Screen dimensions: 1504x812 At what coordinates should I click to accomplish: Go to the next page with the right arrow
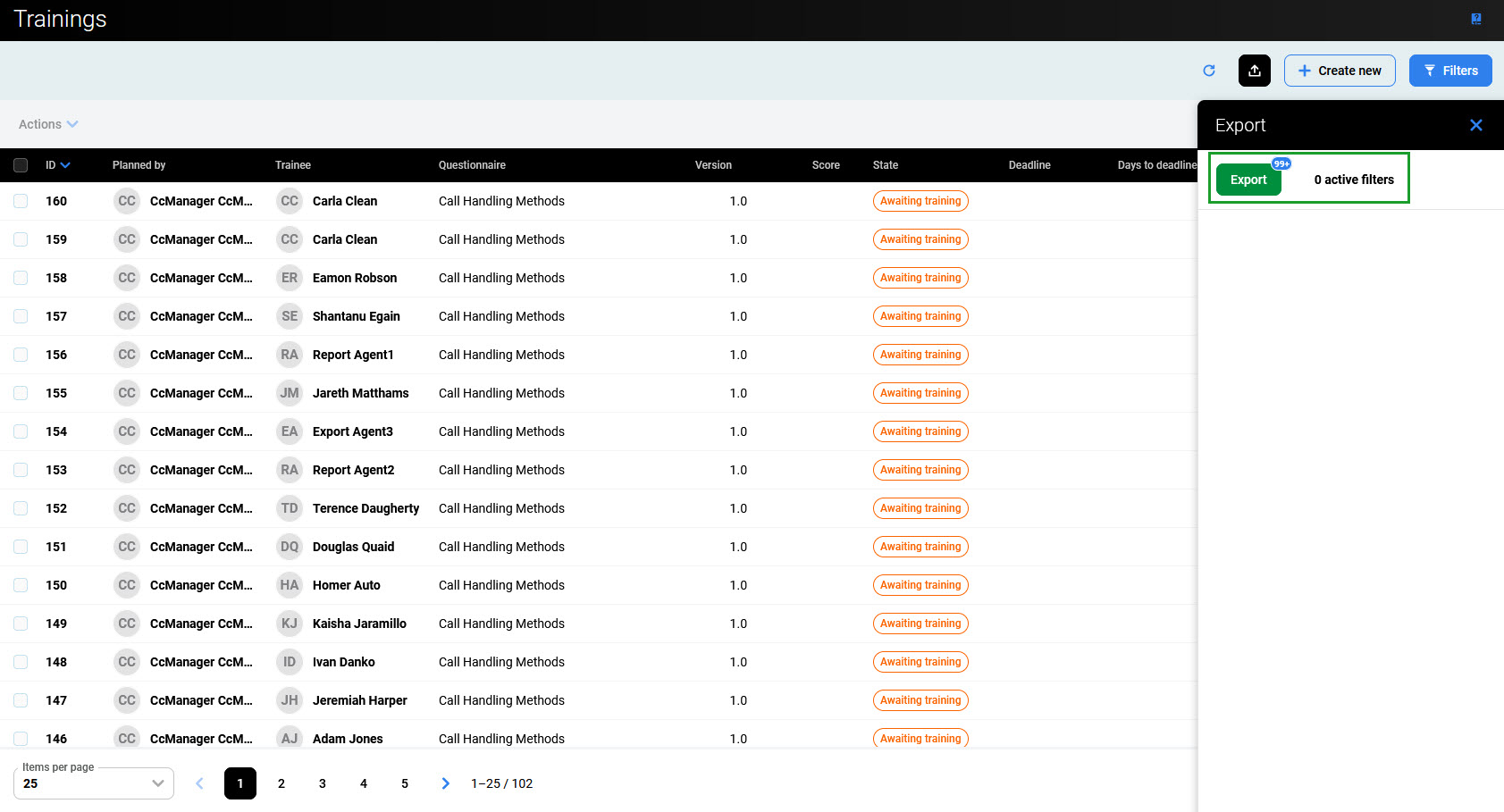click(x=445, y=783)
